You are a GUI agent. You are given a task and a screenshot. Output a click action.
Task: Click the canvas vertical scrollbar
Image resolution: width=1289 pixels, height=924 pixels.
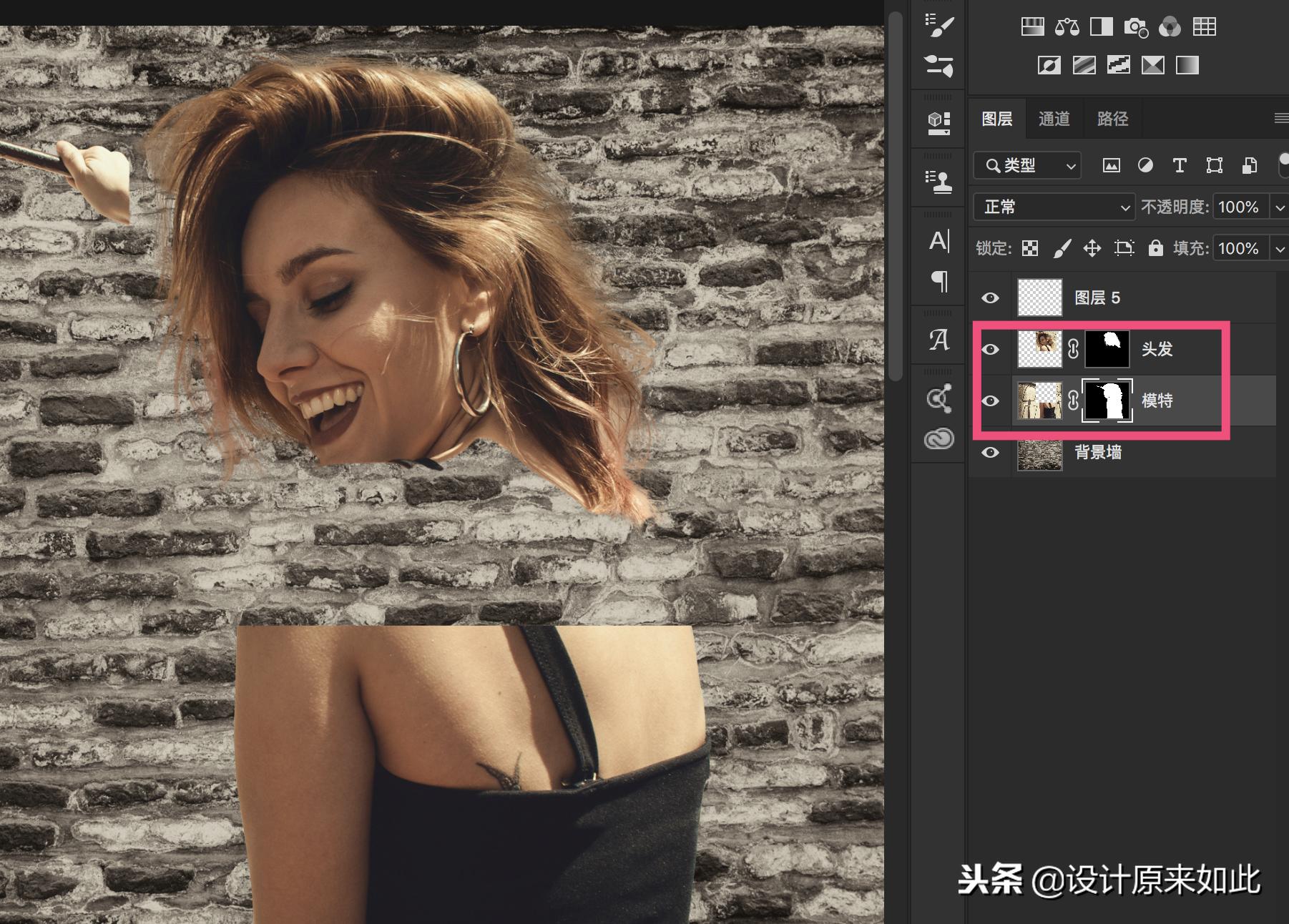[895, 193]
